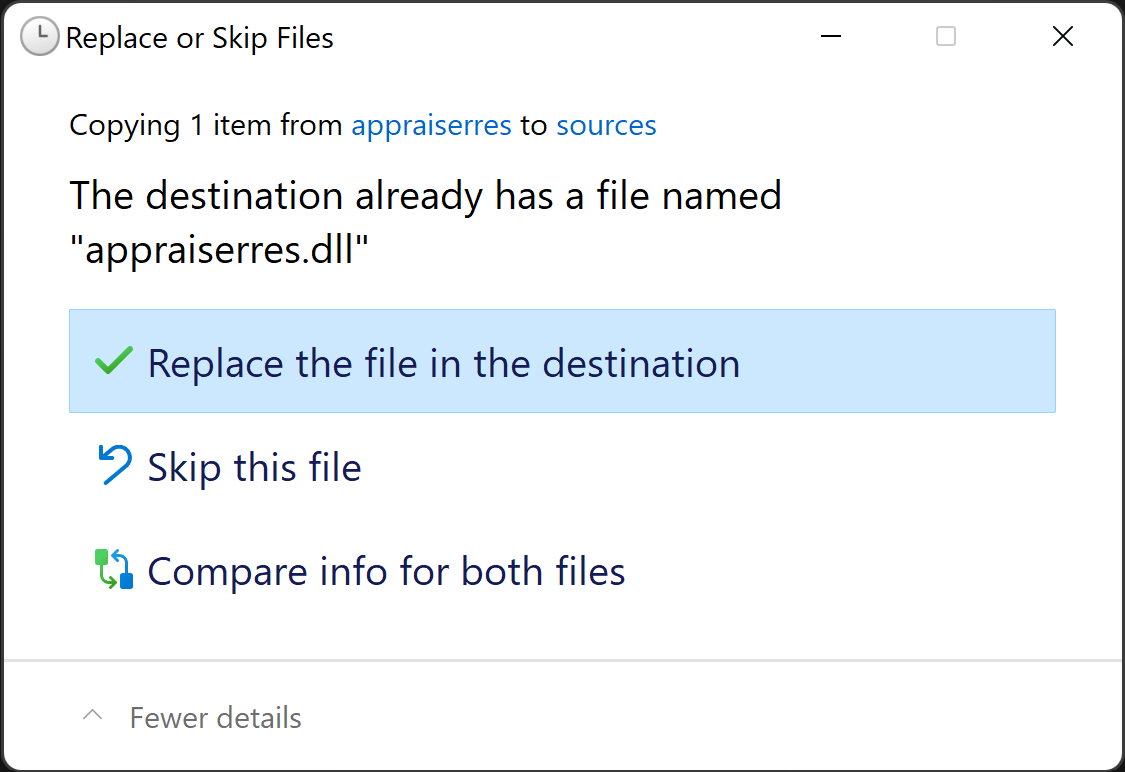
Task: Click the green checkmark icon
Action: [113, 361]
